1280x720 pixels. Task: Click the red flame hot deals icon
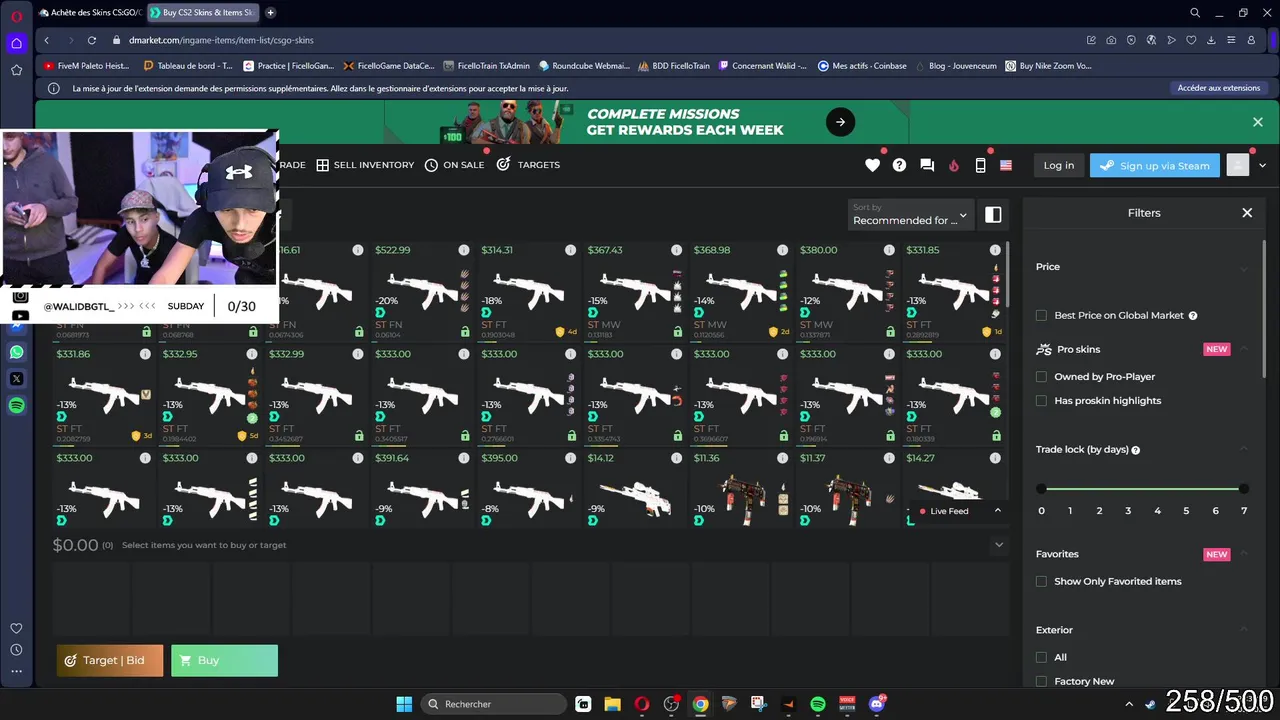click(x=954, y=165)
